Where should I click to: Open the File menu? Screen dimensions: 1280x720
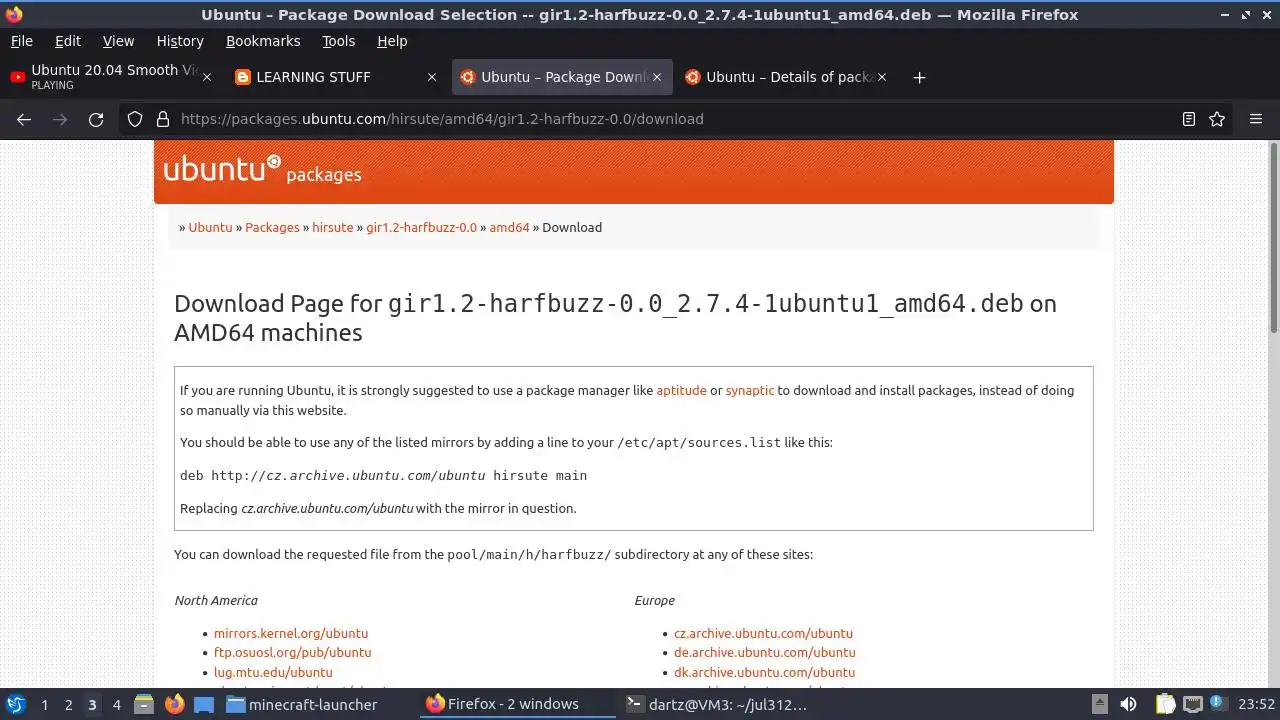point(21,41)
